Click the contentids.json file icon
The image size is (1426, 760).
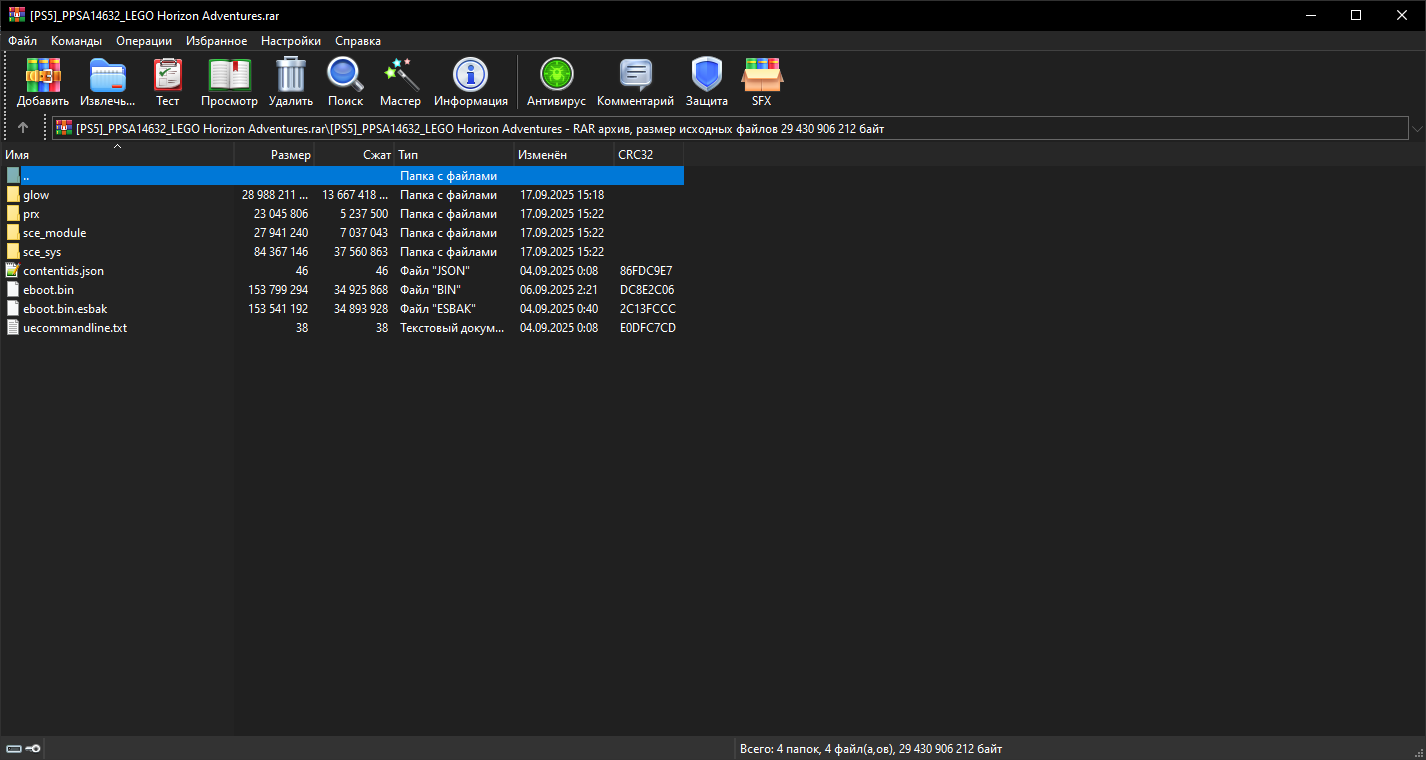coord(13,271)
